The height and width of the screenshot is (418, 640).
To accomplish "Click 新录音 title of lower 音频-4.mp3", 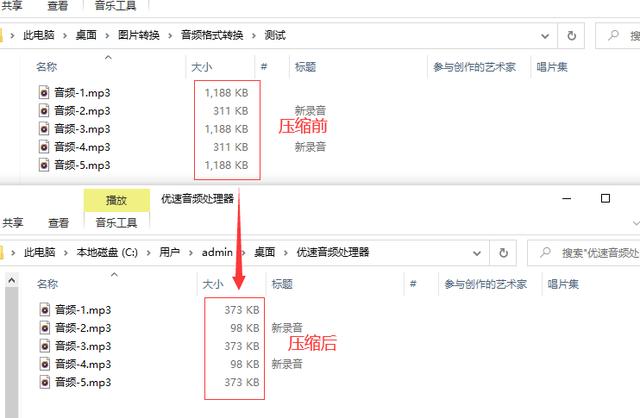I will point(287,364).
